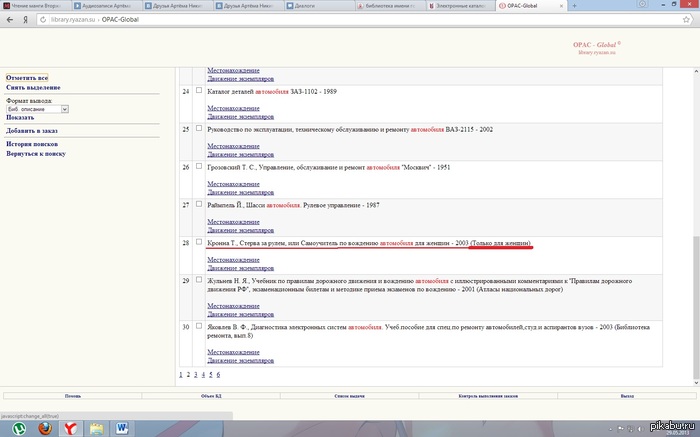Switch to Microsoft Word in taskbar

123,428
